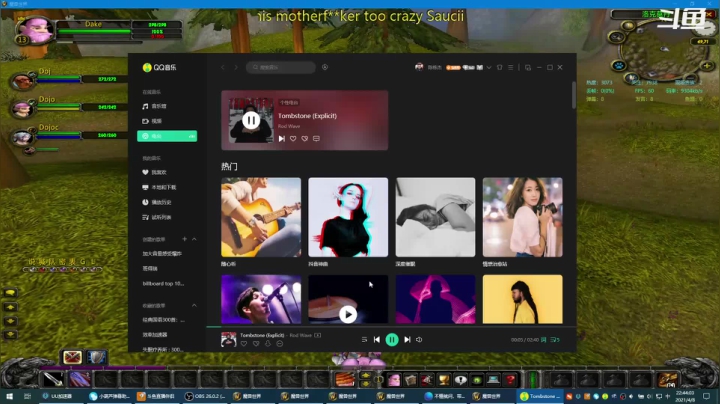Screen dimensions: 720x404
Task: Go forward with the QQ Music forward arrow
Action: point(236,67)
